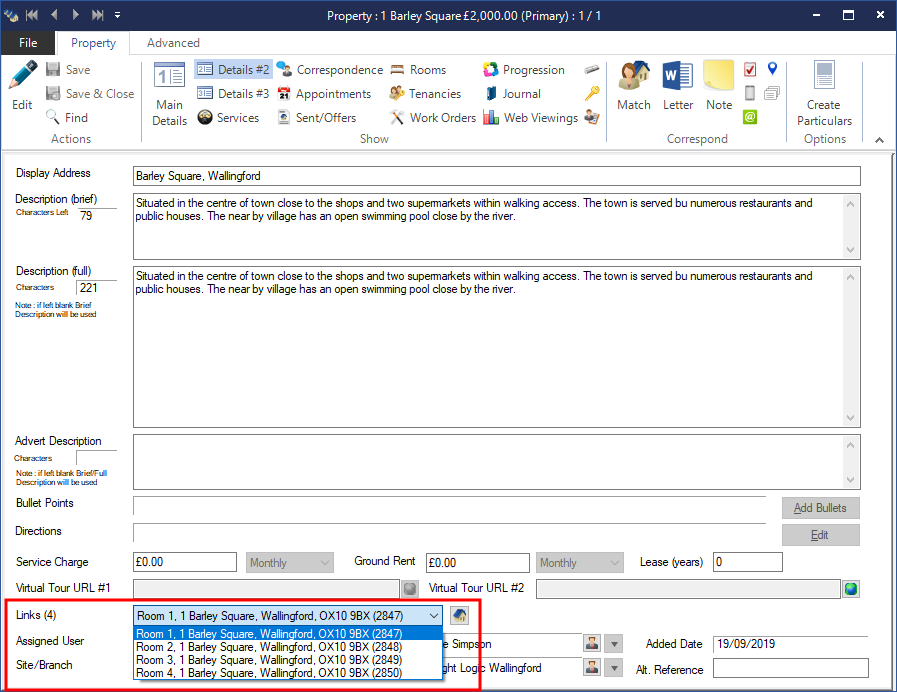The width and height of the screenshot is (897, 692).
Task: Click the globe icon for Virtual Tour URL #2
Action: pos(851,588)
